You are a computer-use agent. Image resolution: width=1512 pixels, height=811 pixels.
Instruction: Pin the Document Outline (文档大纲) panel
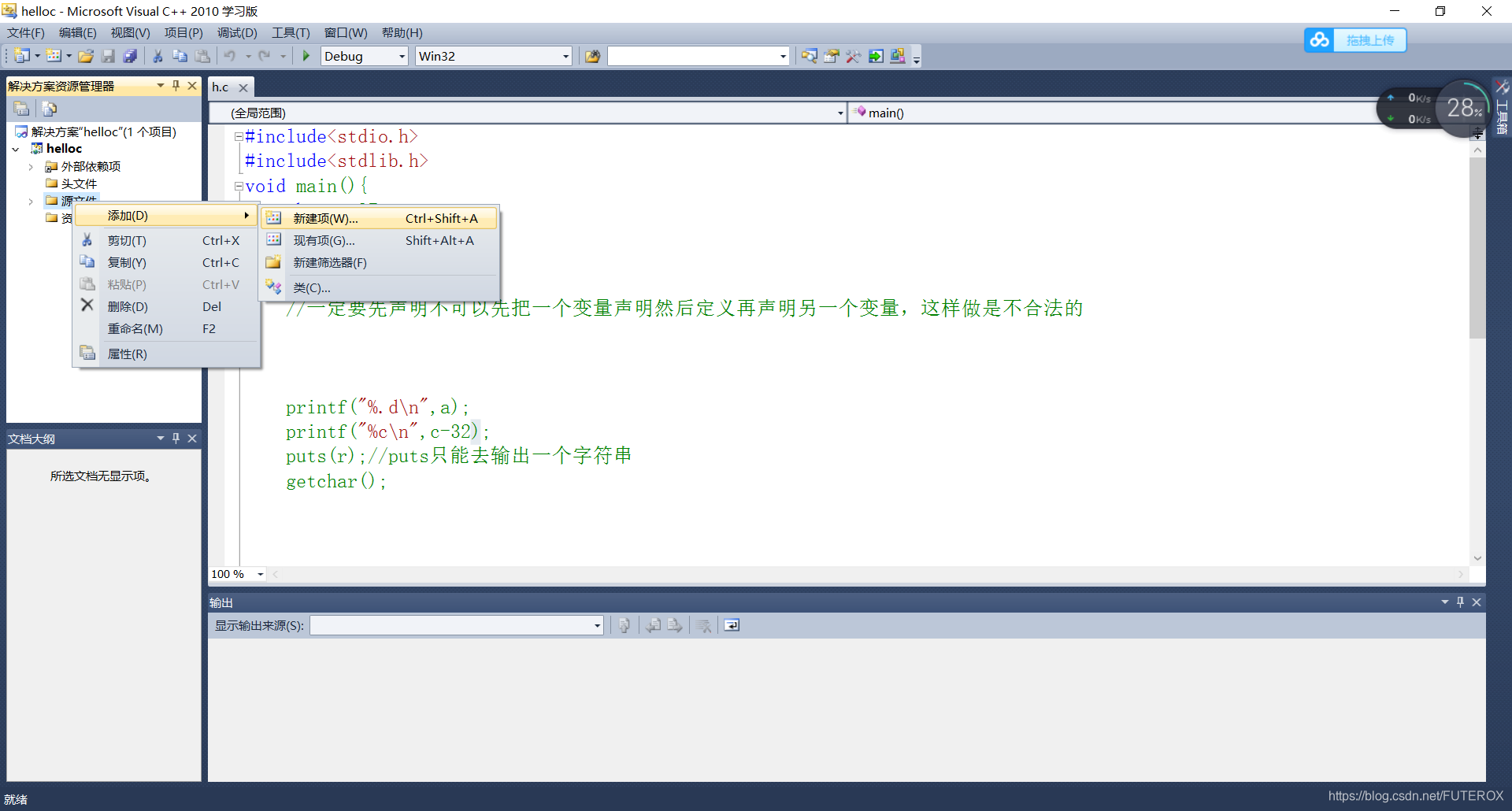(176, 439)
